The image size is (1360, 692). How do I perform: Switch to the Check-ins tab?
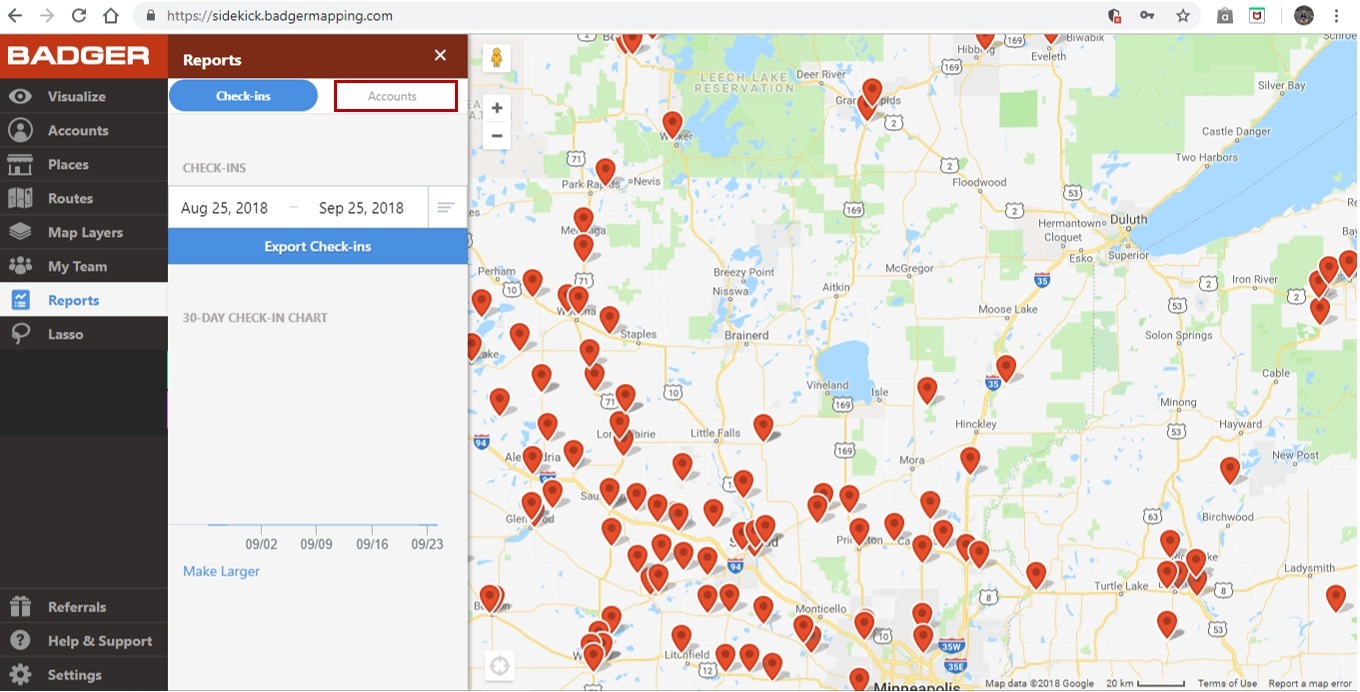coord(243,96)
